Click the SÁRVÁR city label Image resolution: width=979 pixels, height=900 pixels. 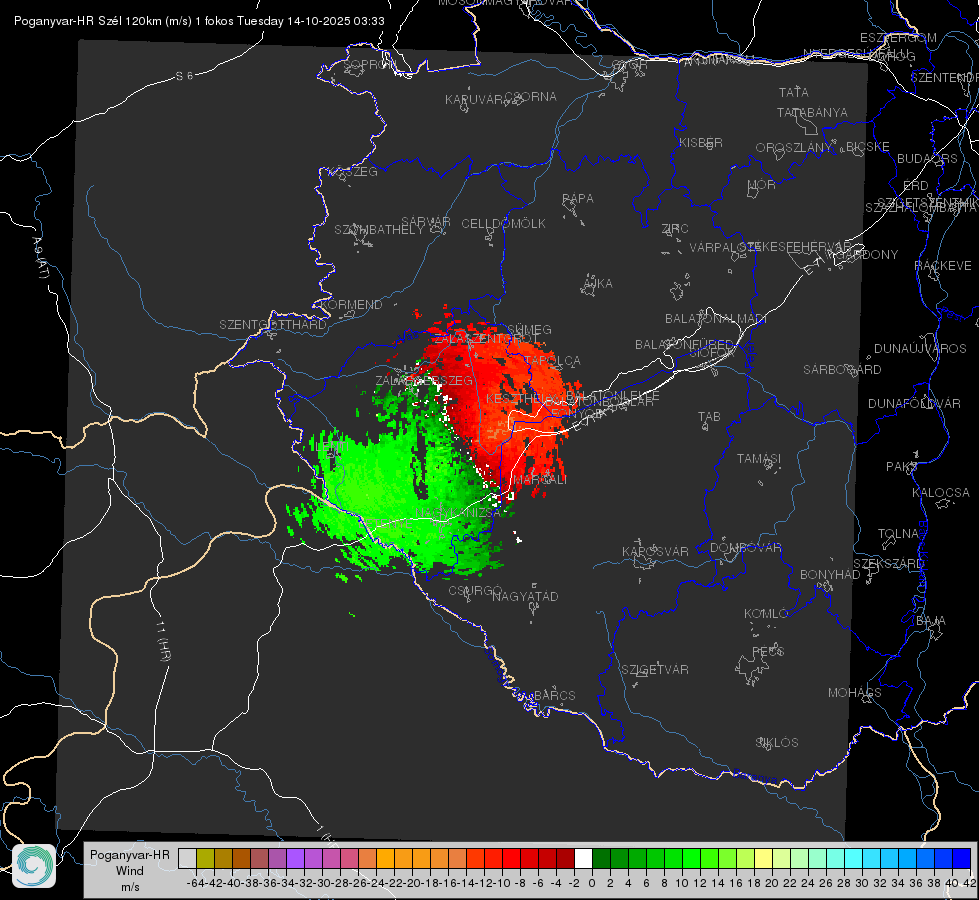426,222
